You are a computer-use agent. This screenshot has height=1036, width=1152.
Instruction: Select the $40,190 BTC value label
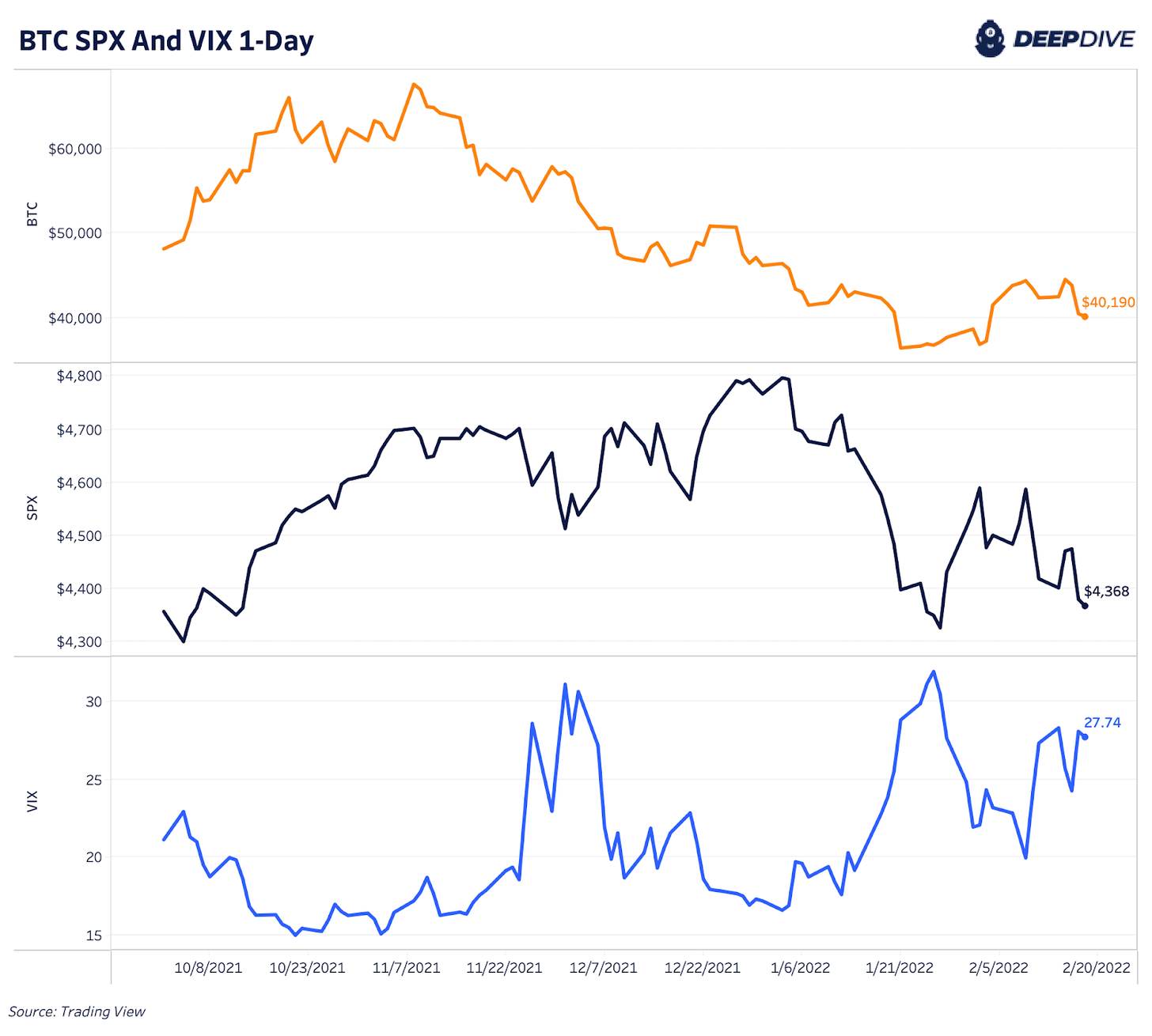pyautogui.click(x=1108, y=302)
